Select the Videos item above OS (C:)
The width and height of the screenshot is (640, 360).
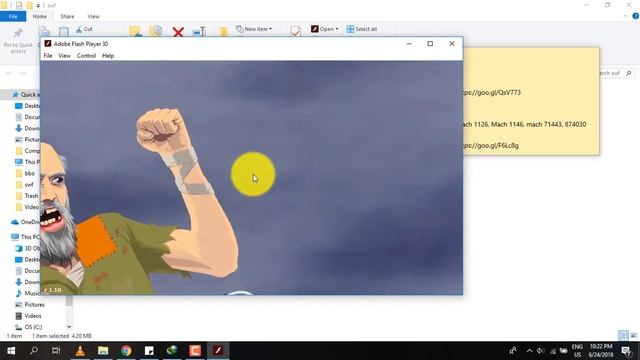tap(29, 316)
